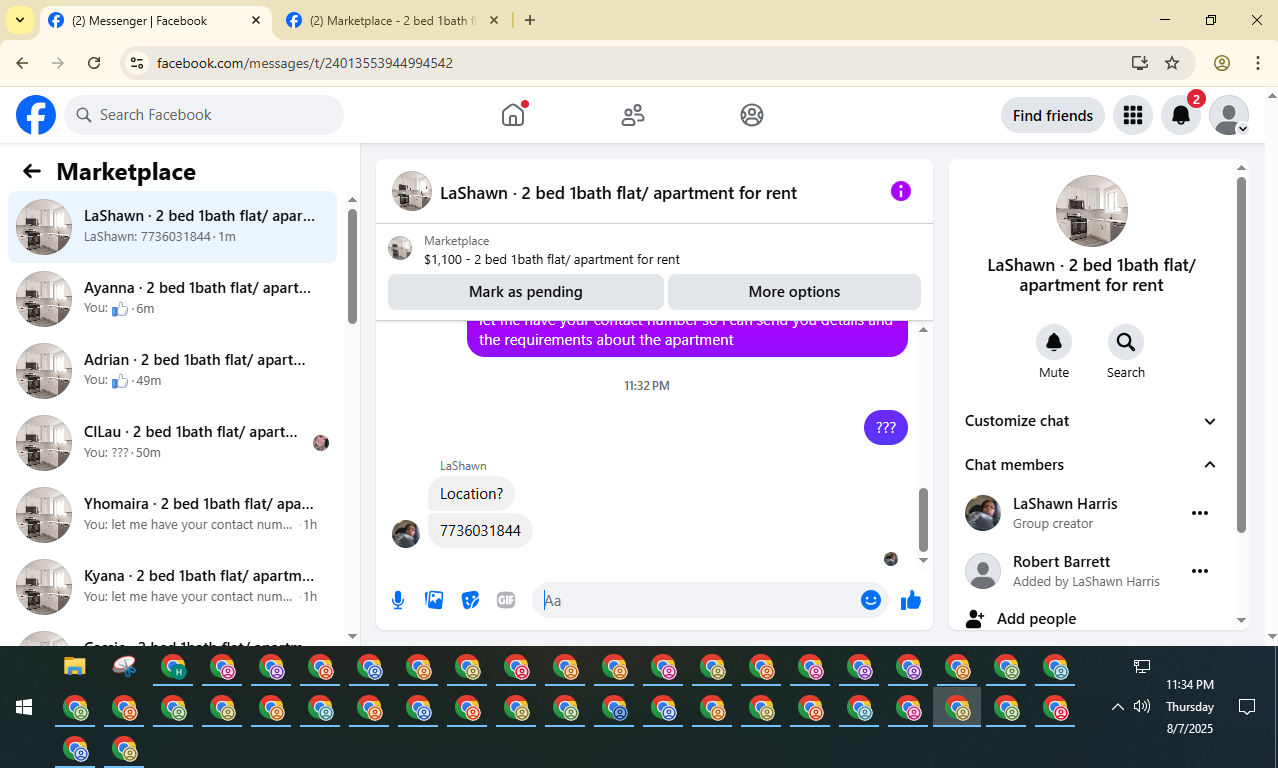
Task: Open Facebook home logo
Action: point(36,115)
